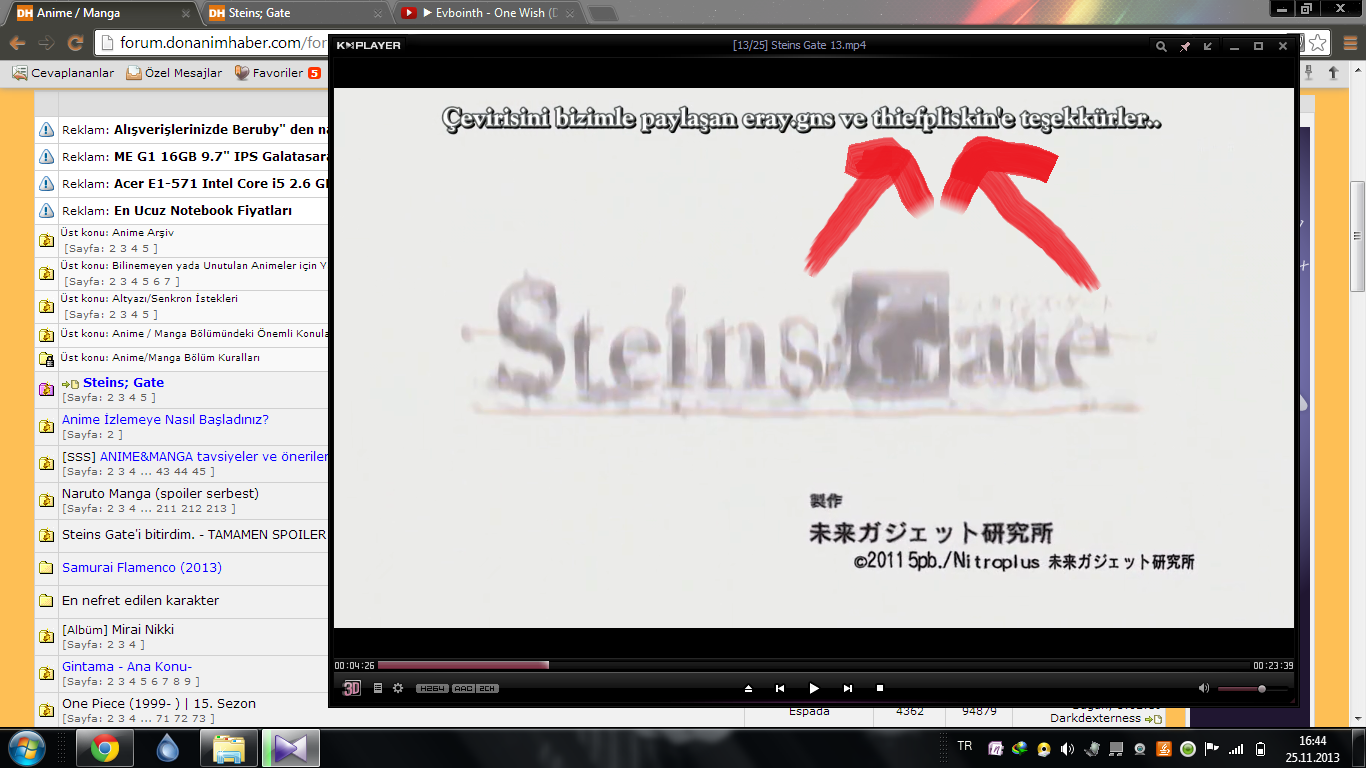Click Chrome forward navigation arrow
This screenshot has width=1366, height=768.
coord(46,43)
